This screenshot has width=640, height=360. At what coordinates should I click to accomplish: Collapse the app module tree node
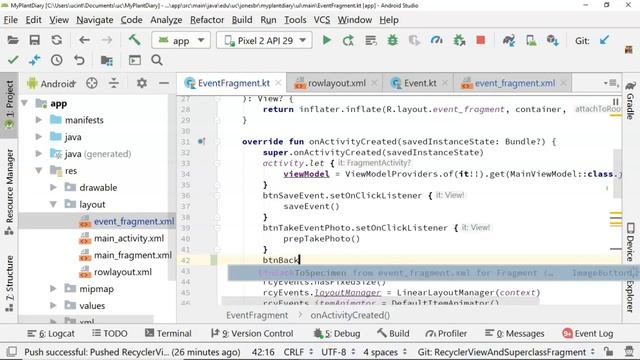tap(24, 103)
